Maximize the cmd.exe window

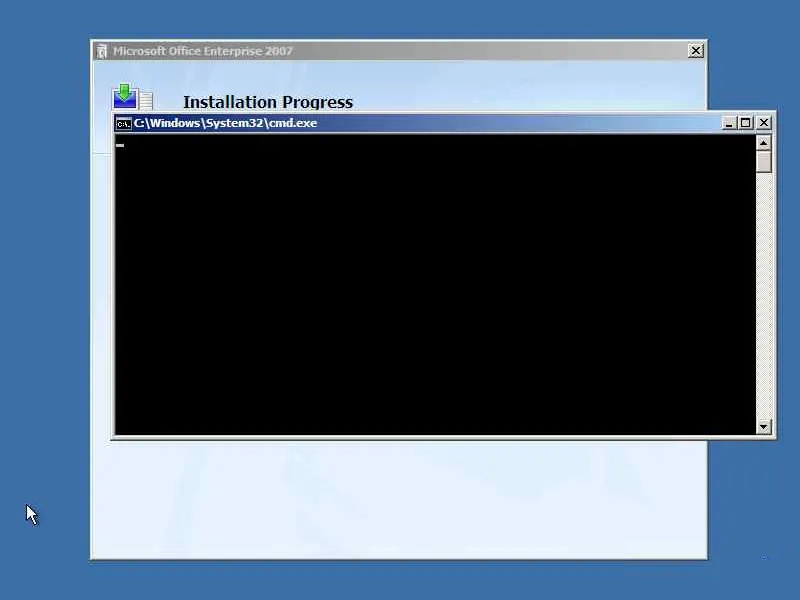tap(745, 123)
